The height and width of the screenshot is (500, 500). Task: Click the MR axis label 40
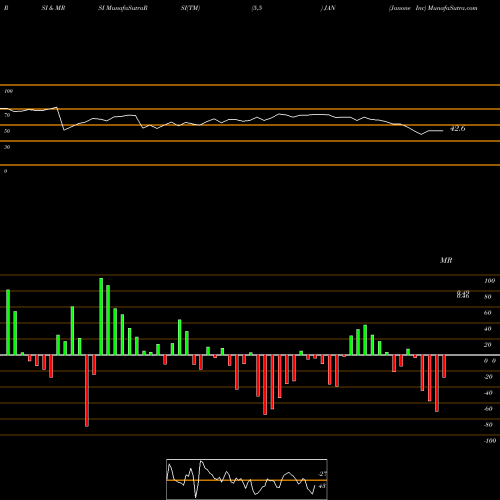coord(488,329)
